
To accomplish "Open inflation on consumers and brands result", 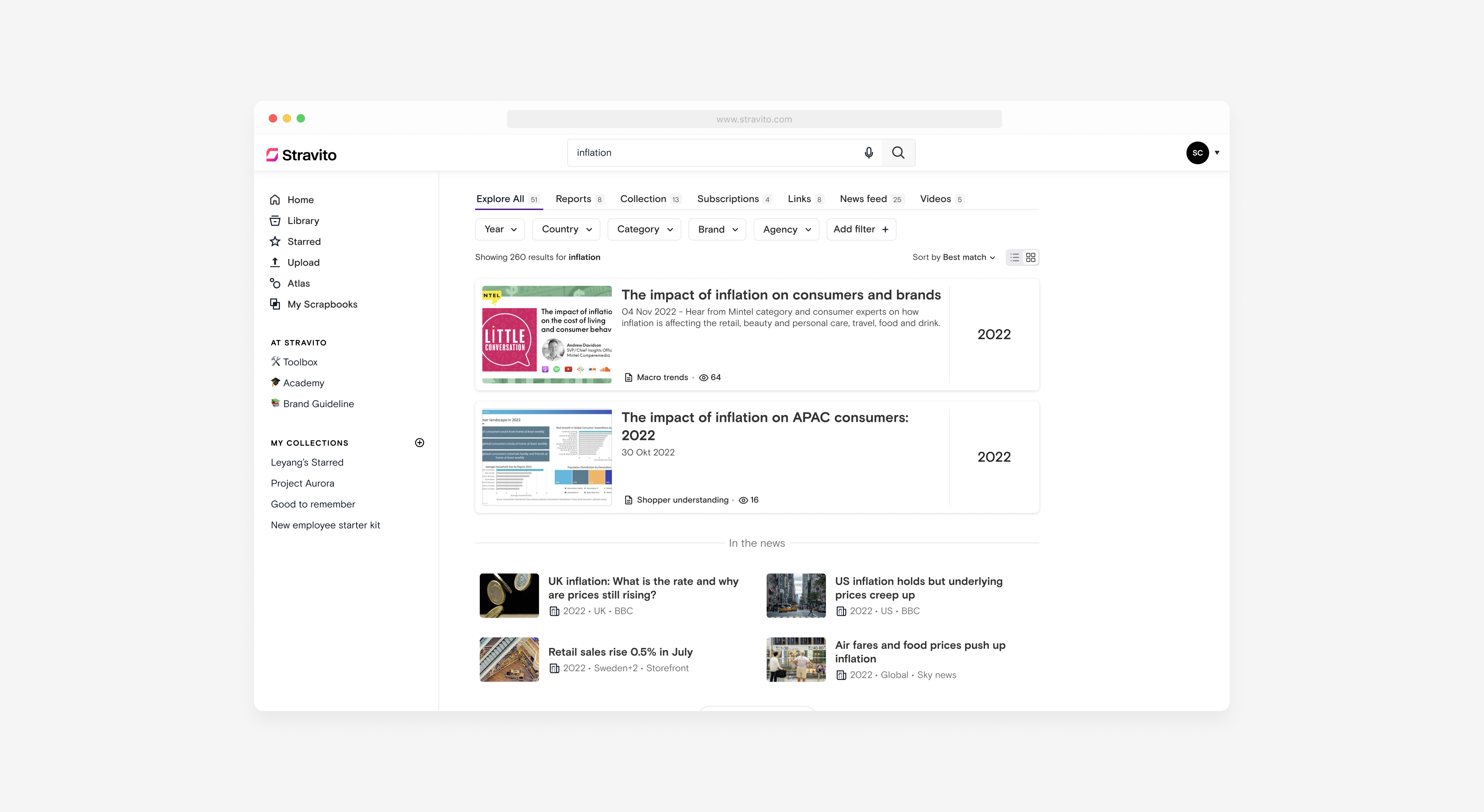I will [781, 295].
